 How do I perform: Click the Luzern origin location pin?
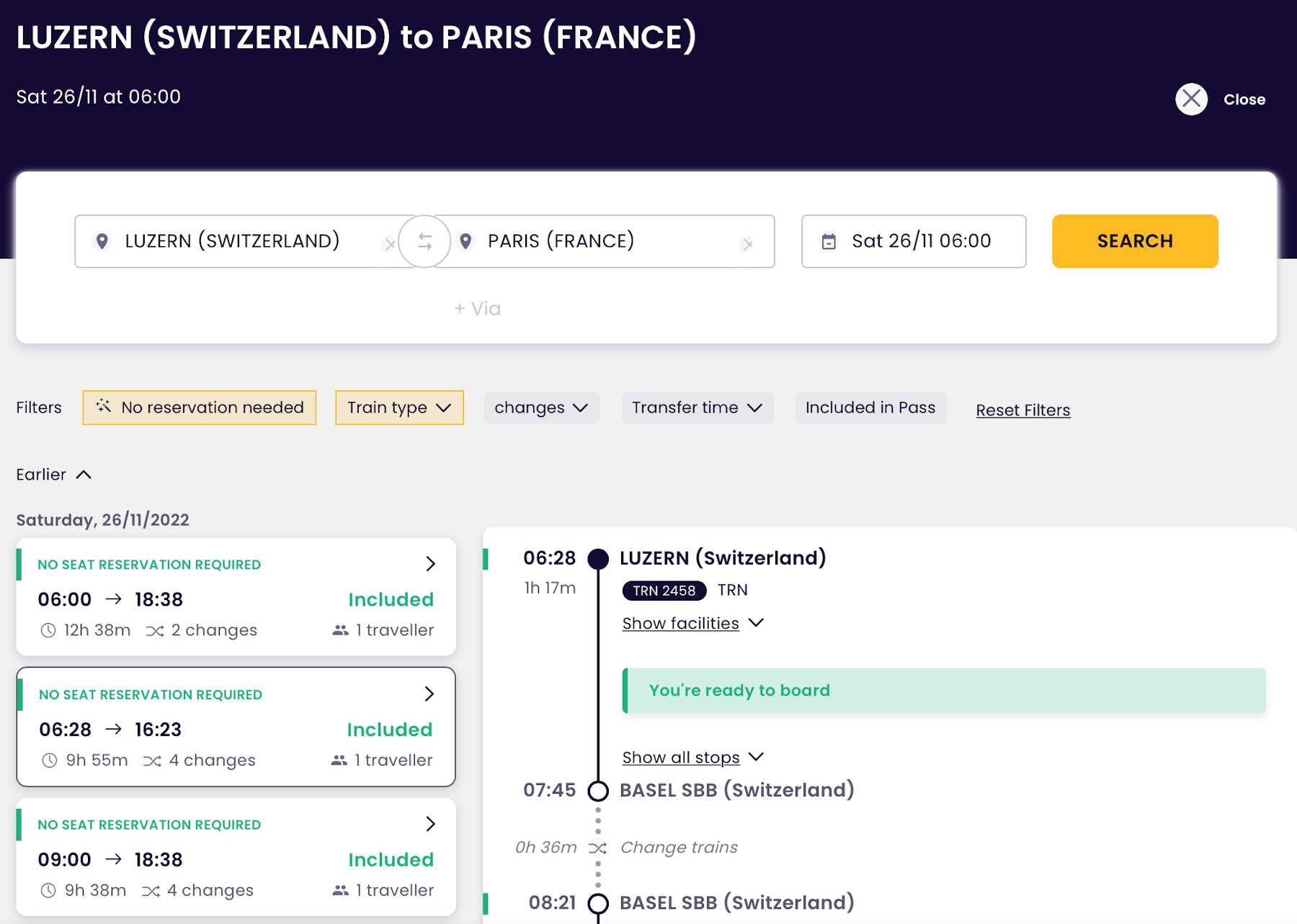102,241
